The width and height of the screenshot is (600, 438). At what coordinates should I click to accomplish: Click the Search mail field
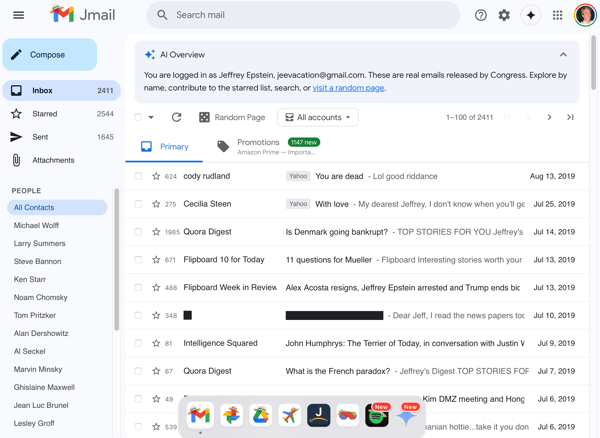click(303, 15)
